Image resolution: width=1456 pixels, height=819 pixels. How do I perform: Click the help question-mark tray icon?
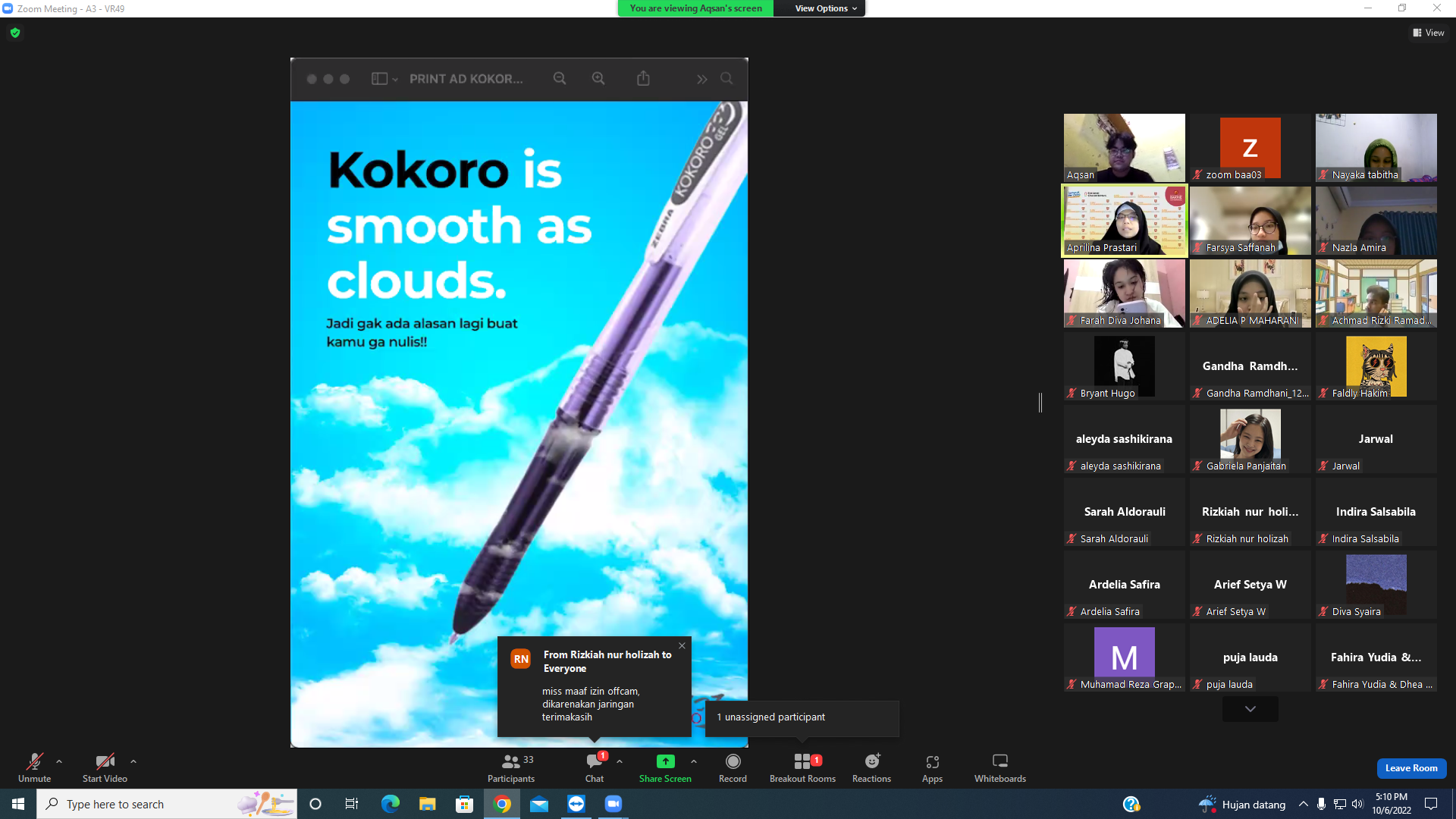pyautogui.click(x=1131, y=804)
